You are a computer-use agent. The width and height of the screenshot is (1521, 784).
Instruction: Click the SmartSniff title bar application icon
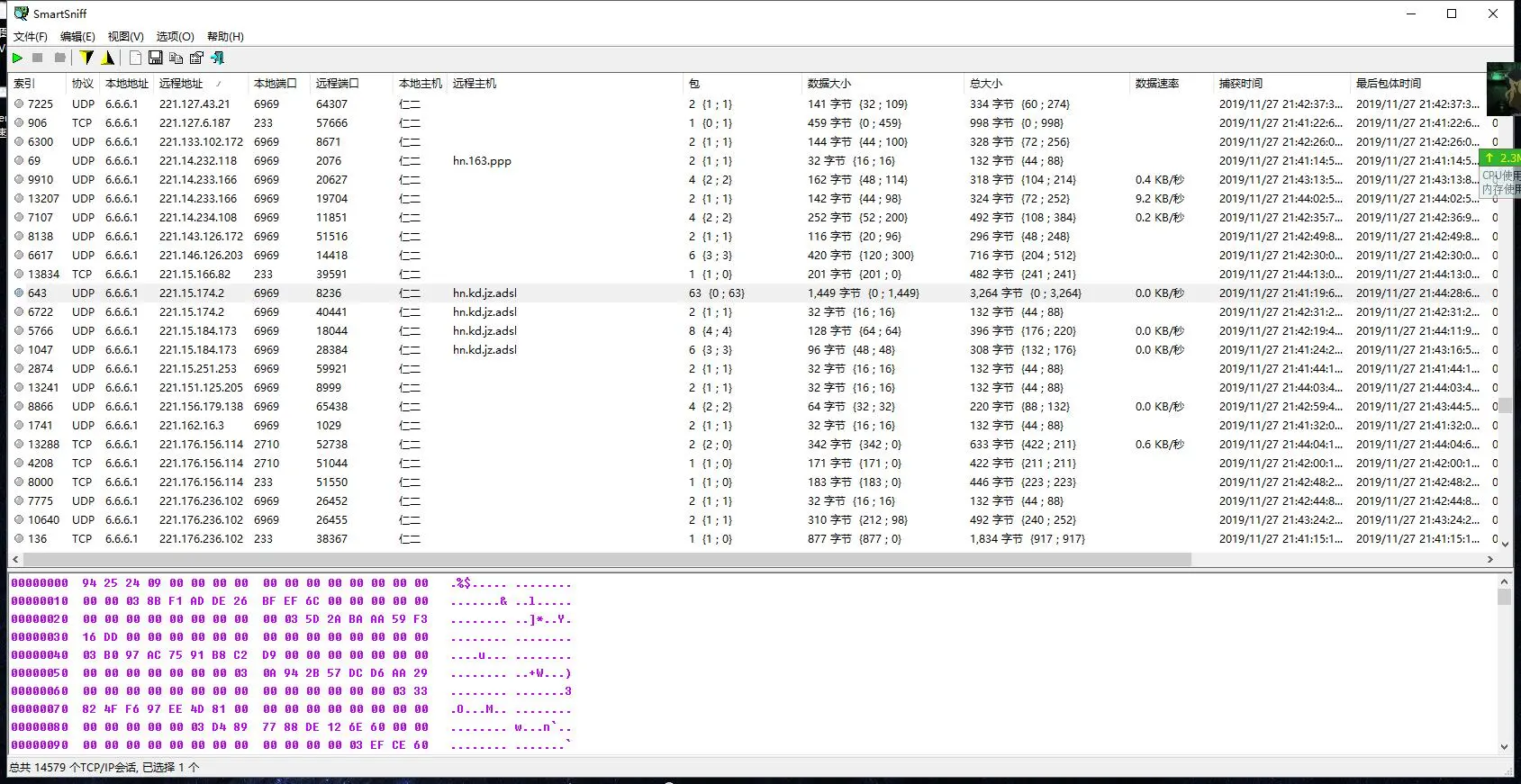22,14
